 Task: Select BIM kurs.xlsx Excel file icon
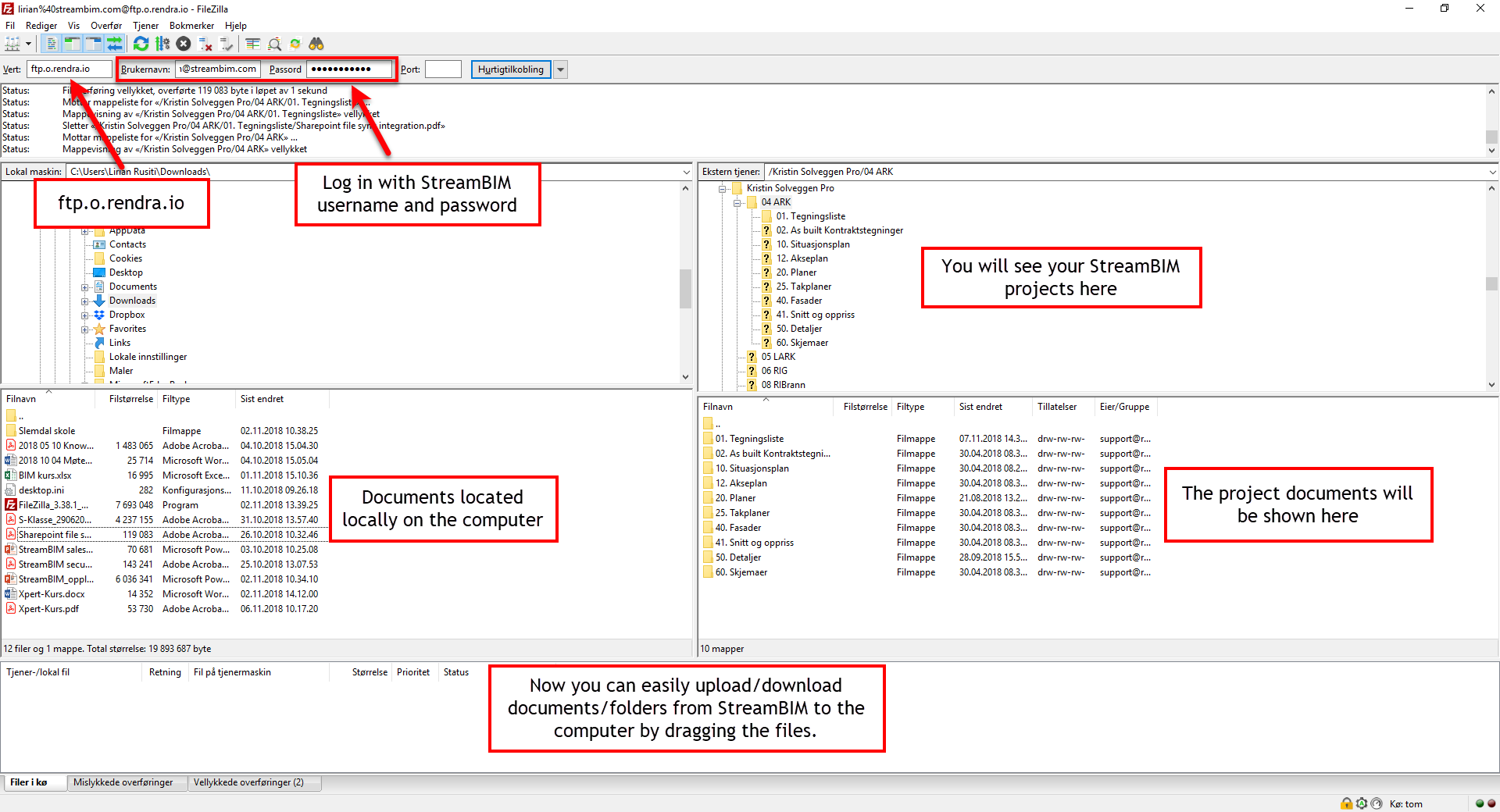11,475
